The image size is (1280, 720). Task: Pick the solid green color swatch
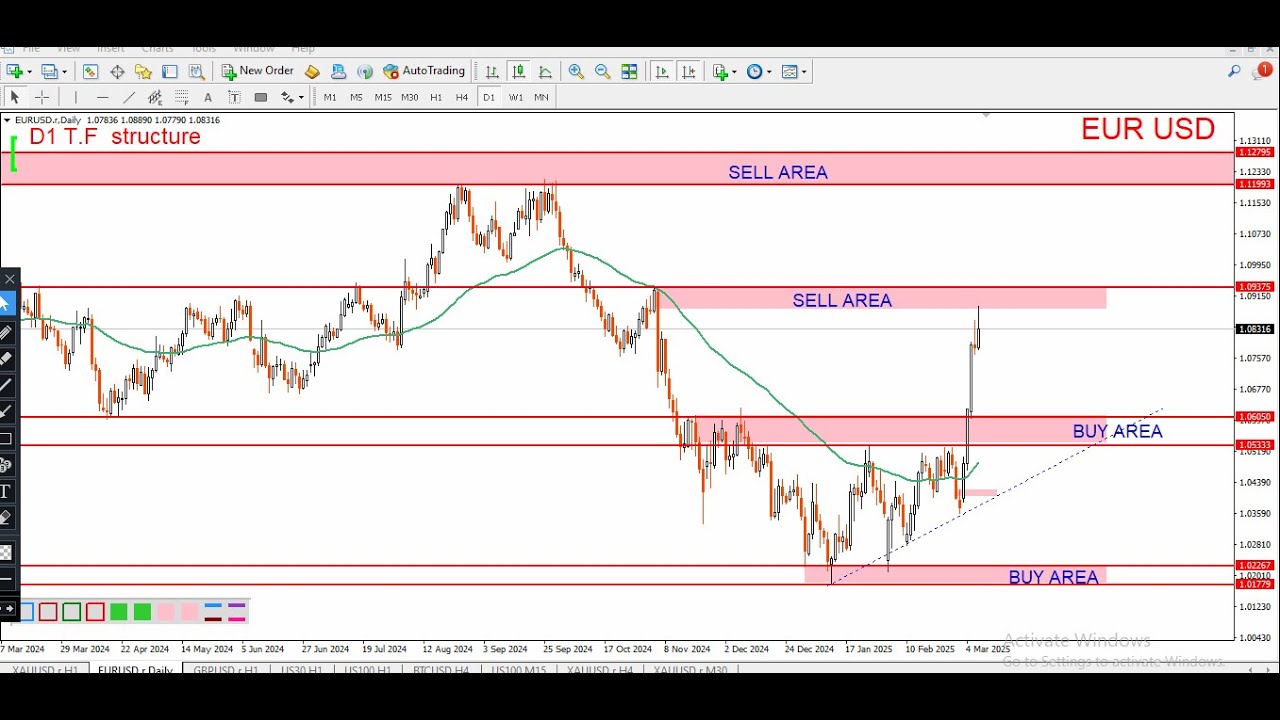pyautogui.click(x=119, y=612)
